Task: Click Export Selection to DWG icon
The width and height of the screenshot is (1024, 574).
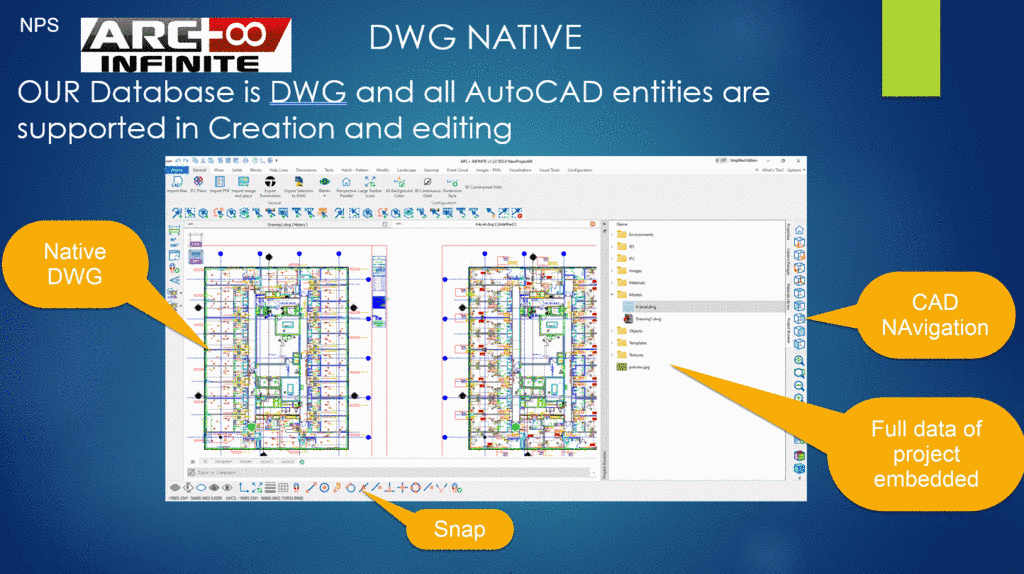Action: point(299,186)
